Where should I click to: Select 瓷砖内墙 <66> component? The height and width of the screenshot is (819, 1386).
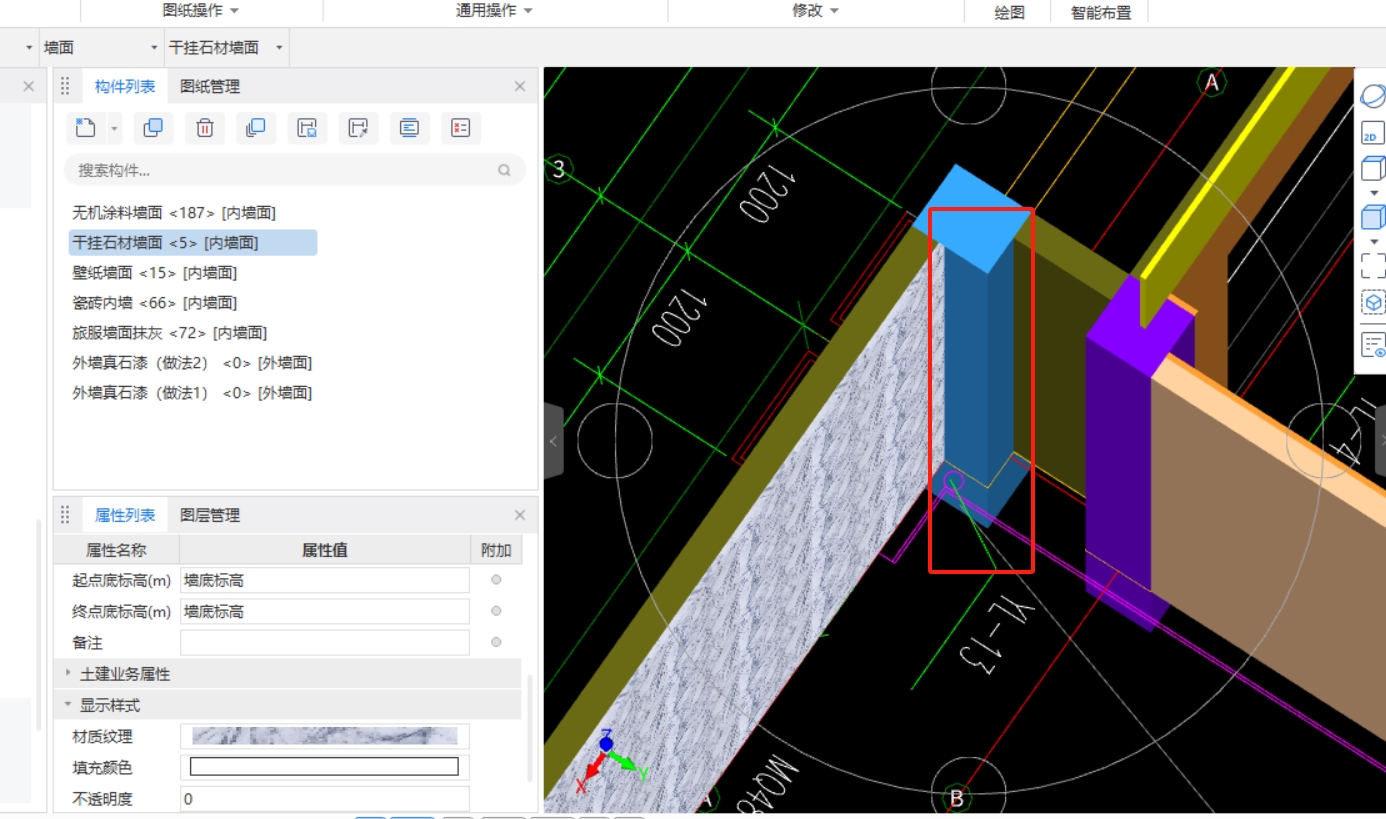pos(154,303)
